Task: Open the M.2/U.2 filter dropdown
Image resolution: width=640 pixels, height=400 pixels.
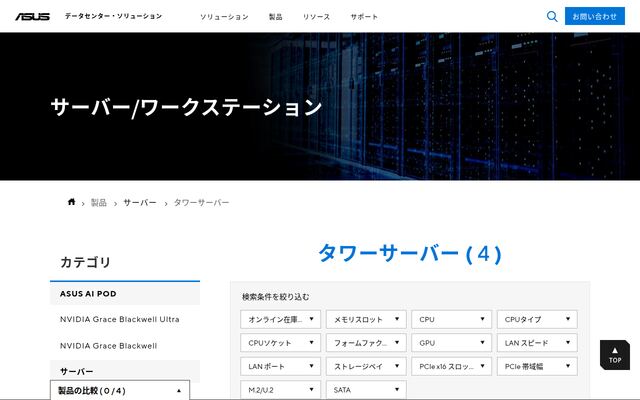Action: coord(280,390)
